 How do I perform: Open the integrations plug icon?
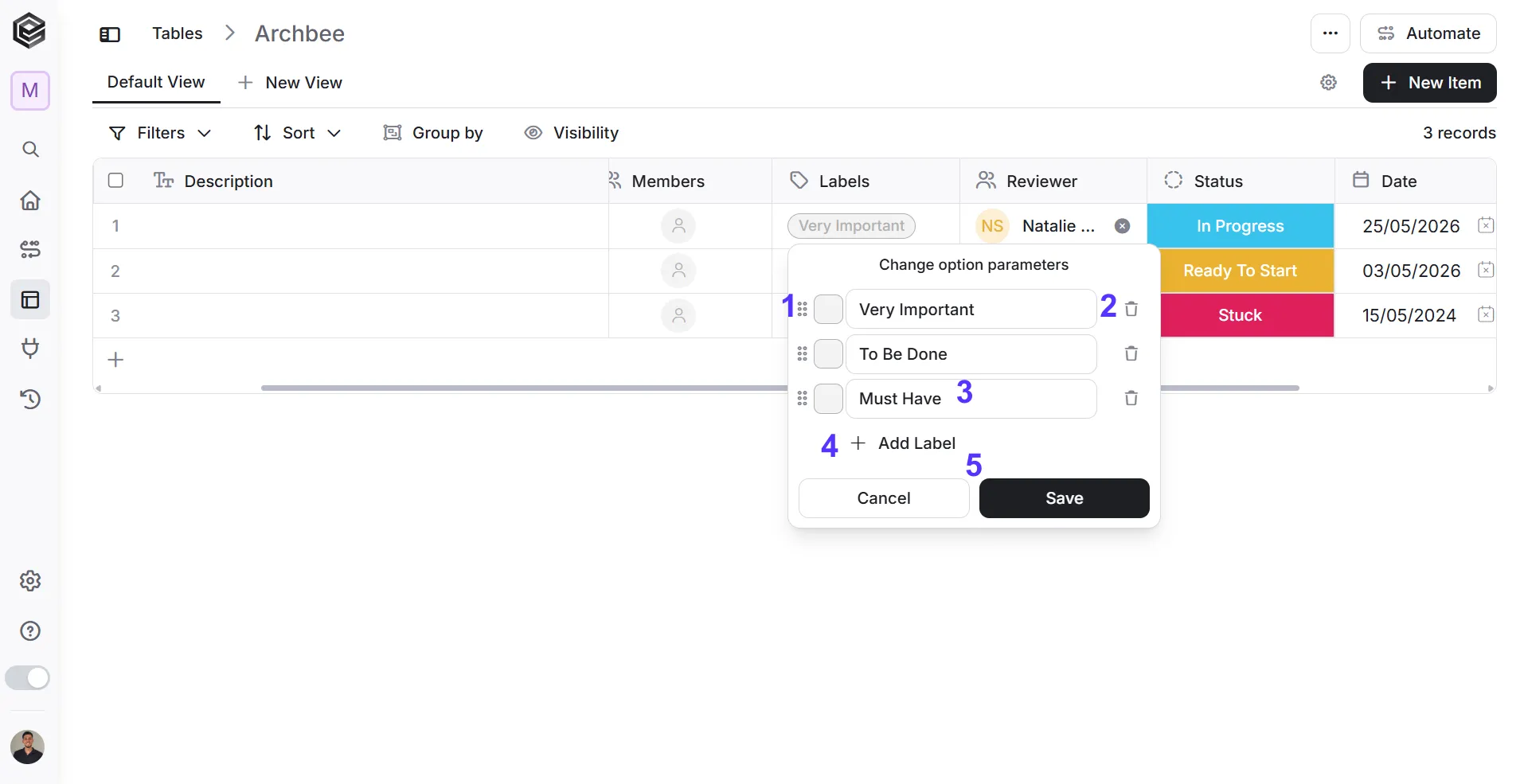30,348
